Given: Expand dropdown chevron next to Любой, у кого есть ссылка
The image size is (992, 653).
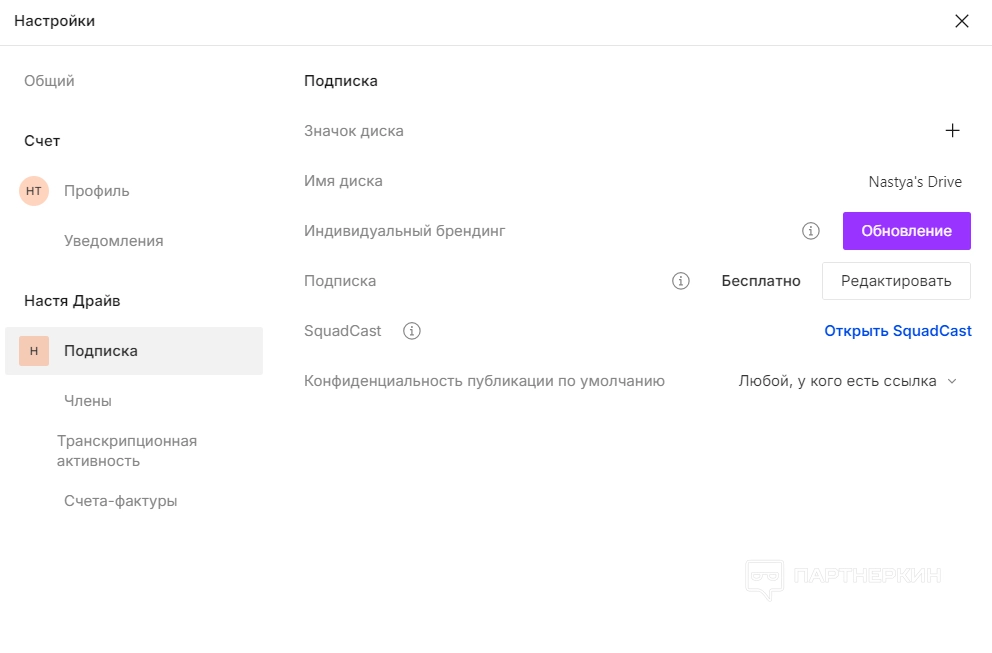Looking at the screenshot, I should [x=952, y=381].
